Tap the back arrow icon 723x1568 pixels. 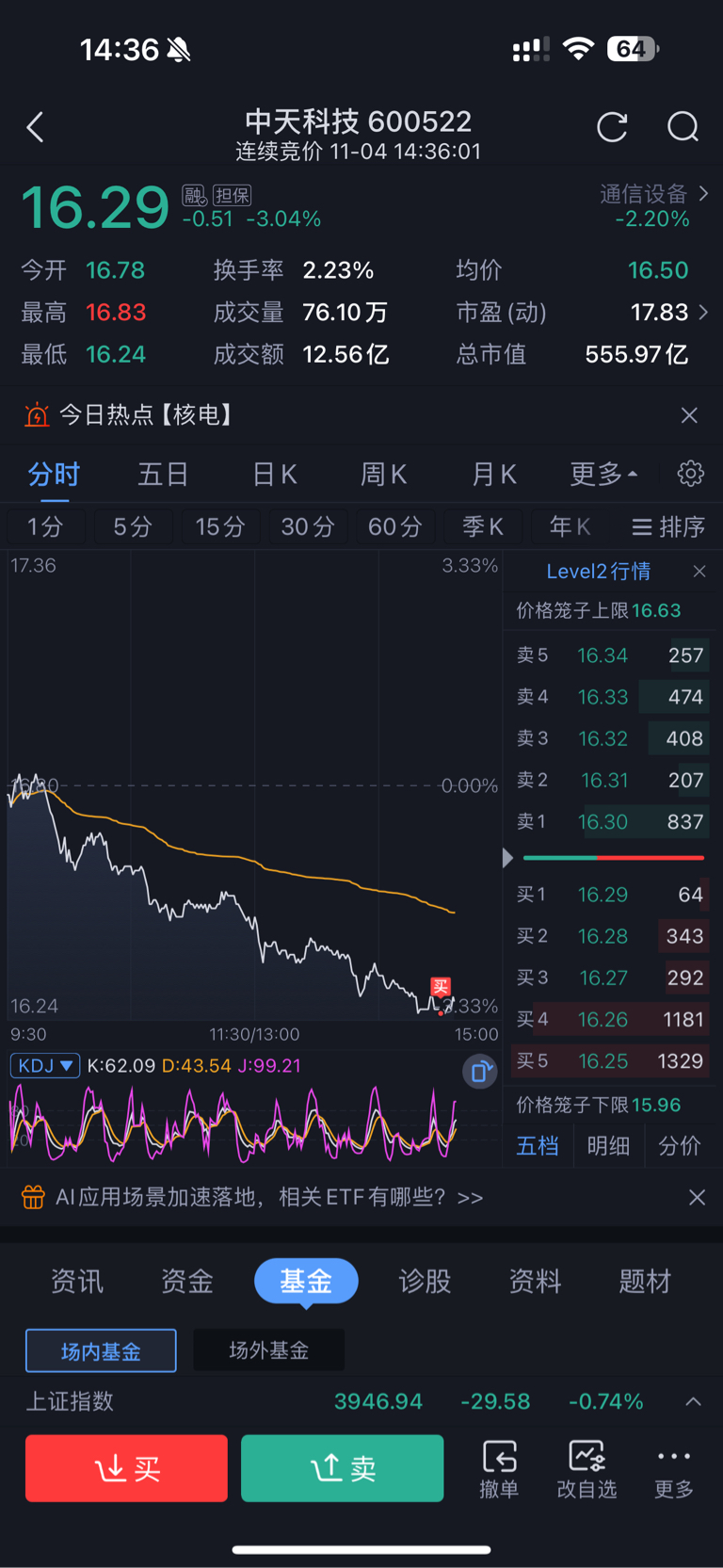tap(36, 127)
